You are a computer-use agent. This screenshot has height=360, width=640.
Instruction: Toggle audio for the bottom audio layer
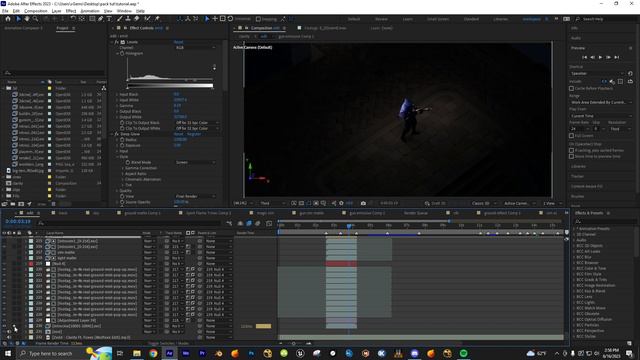coord(9,338)
